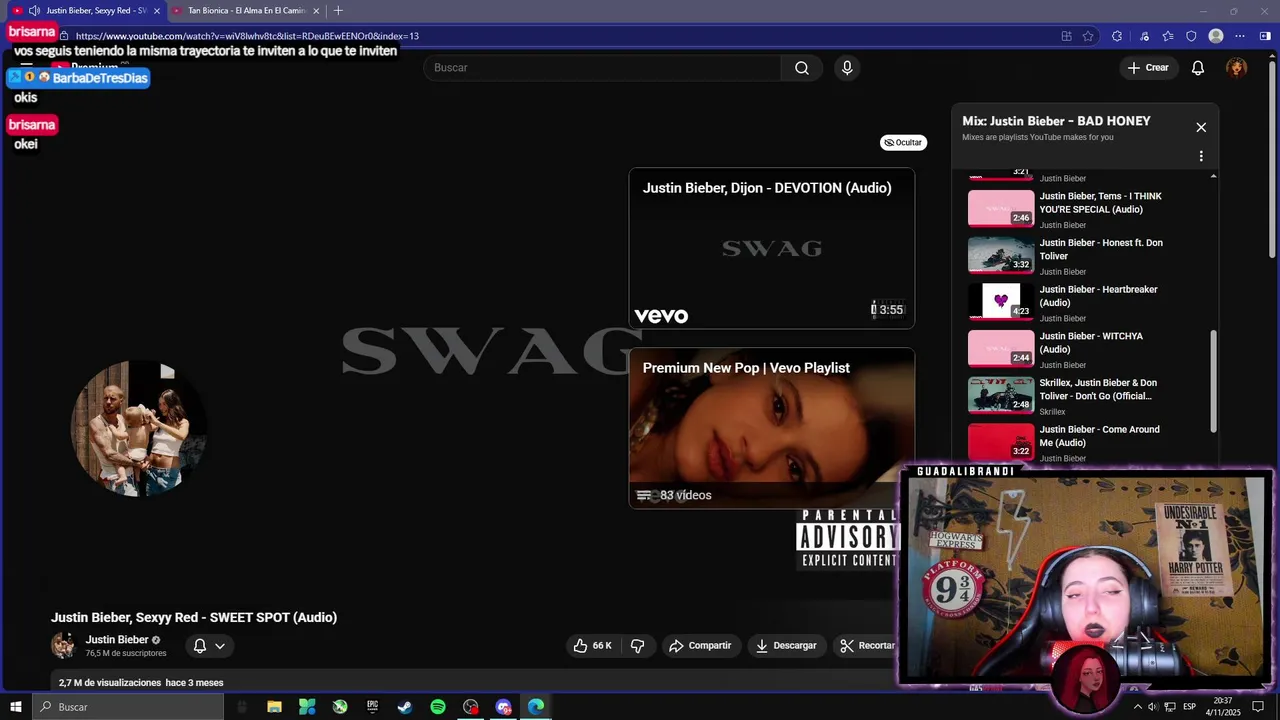Viewport: 1280px width, 720px height.
Task: Click the split screen icon in address bar
Action: coord(1067,36)
